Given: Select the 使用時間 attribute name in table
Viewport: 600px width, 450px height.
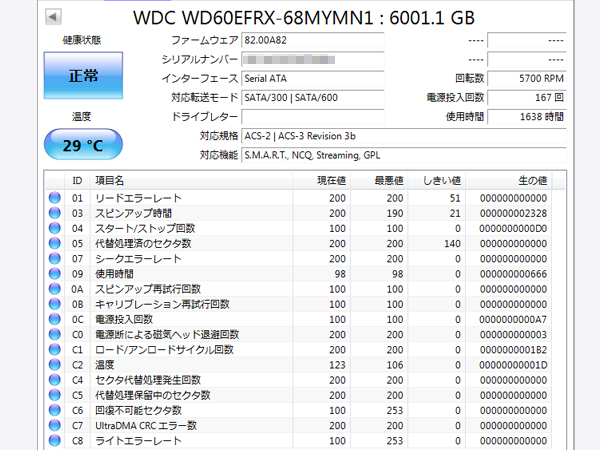Looking at the screenshot, I should coord(114,274).
